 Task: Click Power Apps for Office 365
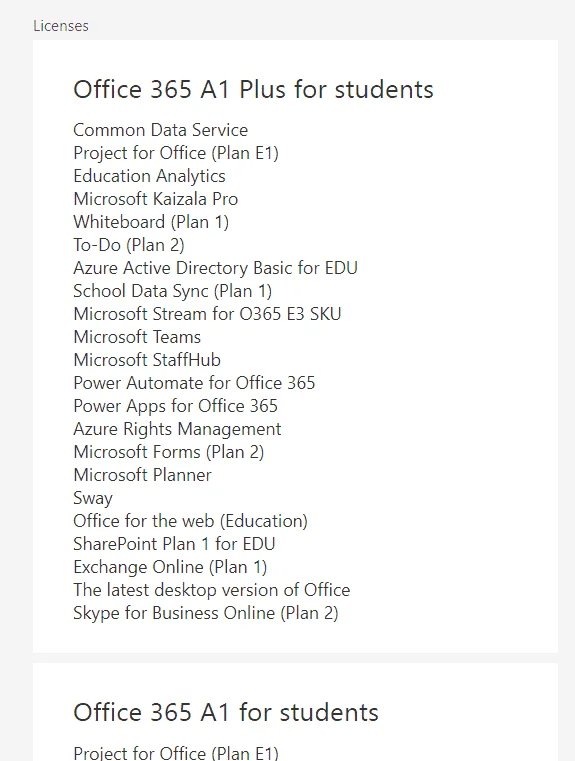[176, 406]
